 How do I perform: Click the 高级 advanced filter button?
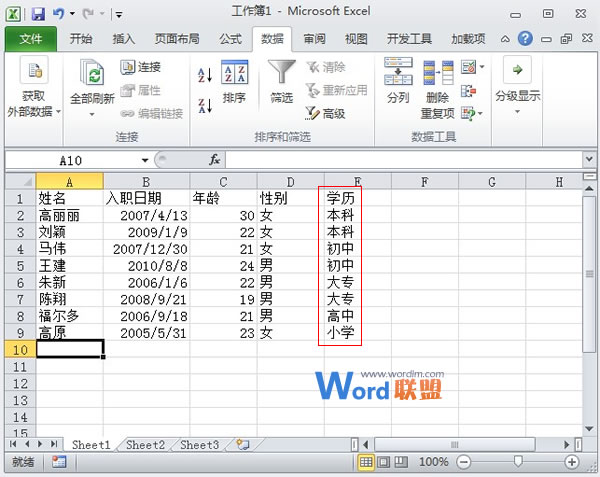pos(325,114)
